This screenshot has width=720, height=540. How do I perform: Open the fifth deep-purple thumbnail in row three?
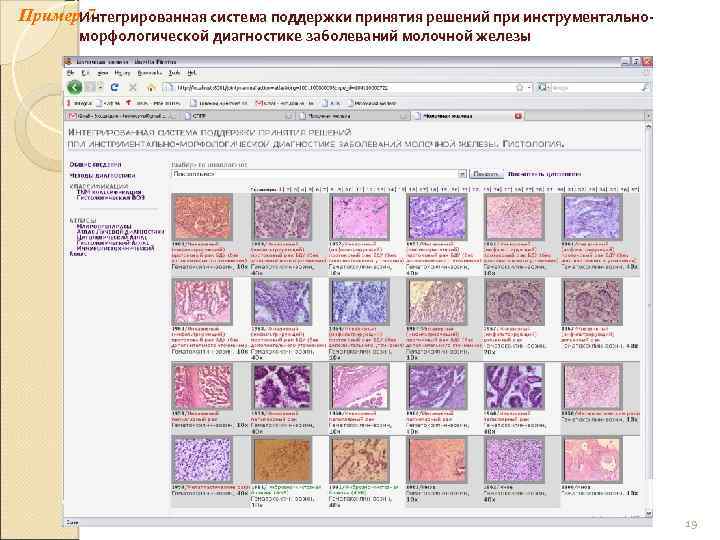click(x=515, y=387)
